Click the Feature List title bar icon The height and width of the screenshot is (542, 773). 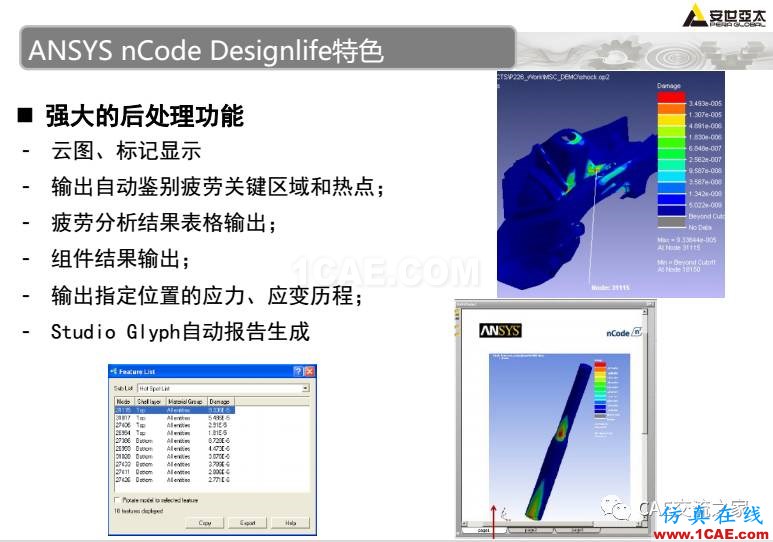click(114, 371)
